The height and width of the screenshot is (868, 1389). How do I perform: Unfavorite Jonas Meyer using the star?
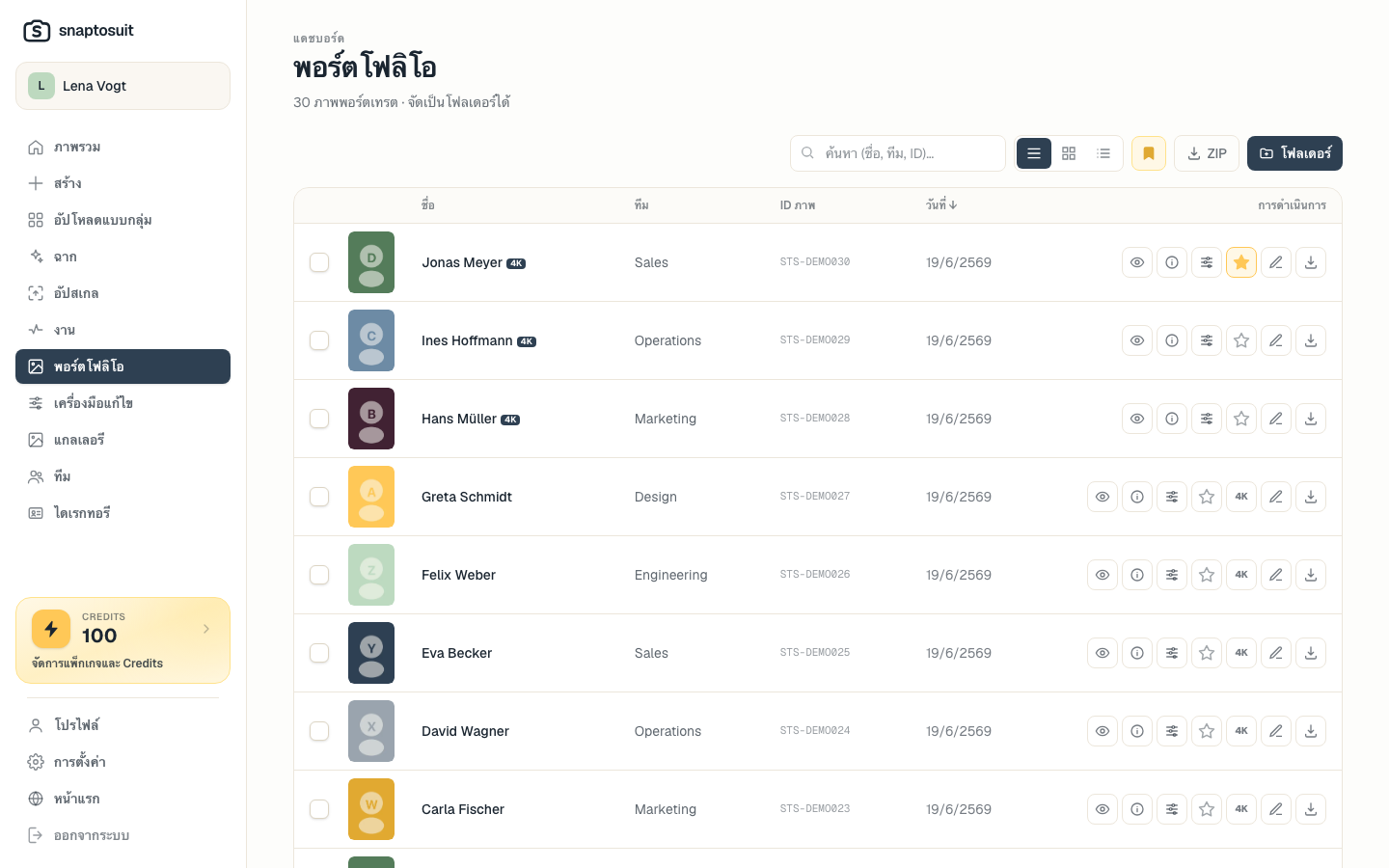point(1241,262)
